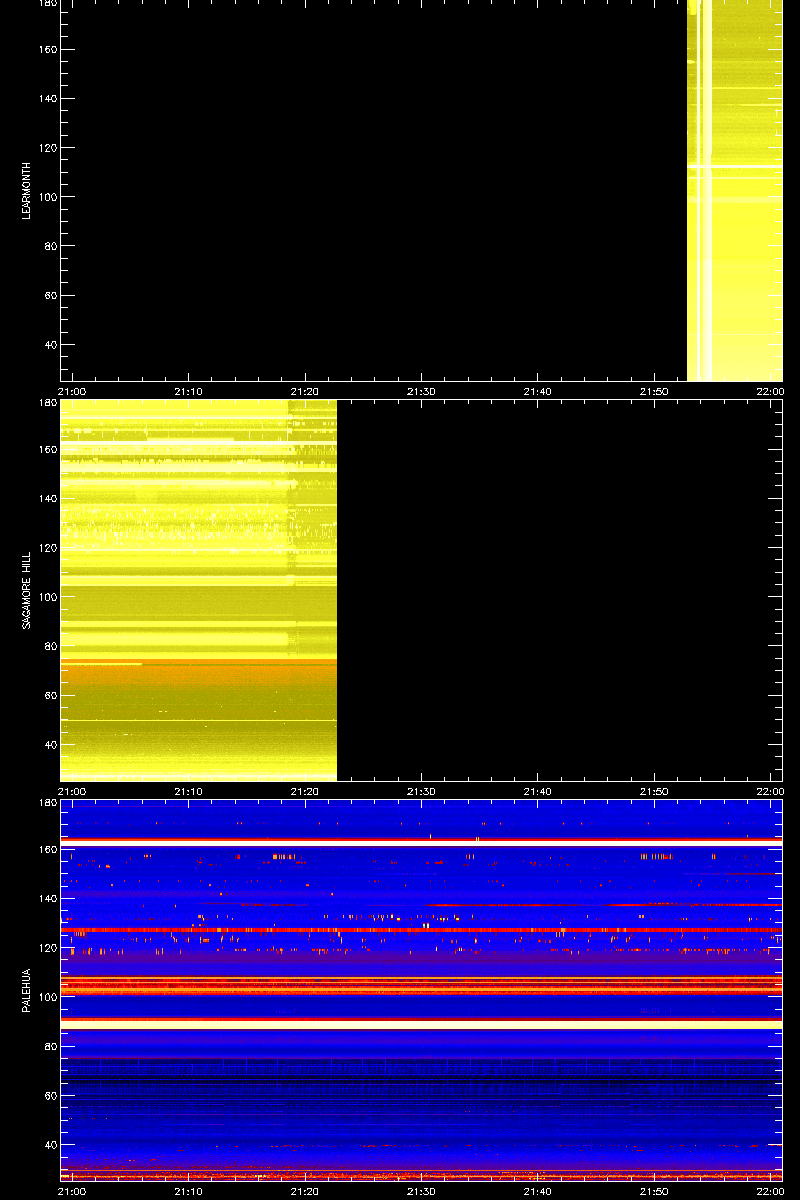Click the 21:20 time label under Palehua panel
The width and height of the screenshot is (800, 1200).
click(x=304, y=1191)
